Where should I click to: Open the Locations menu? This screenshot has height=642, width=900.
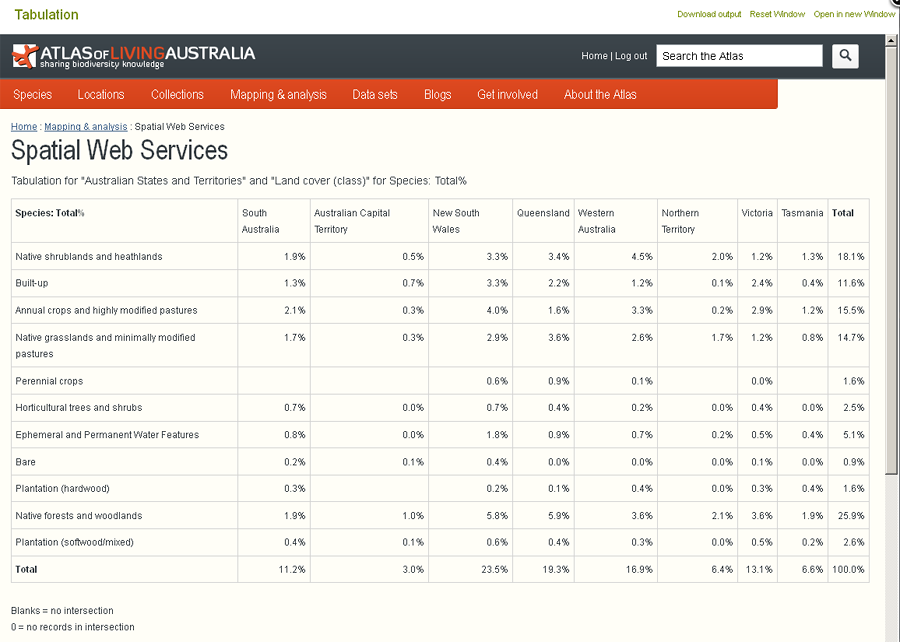coord(101,95)
